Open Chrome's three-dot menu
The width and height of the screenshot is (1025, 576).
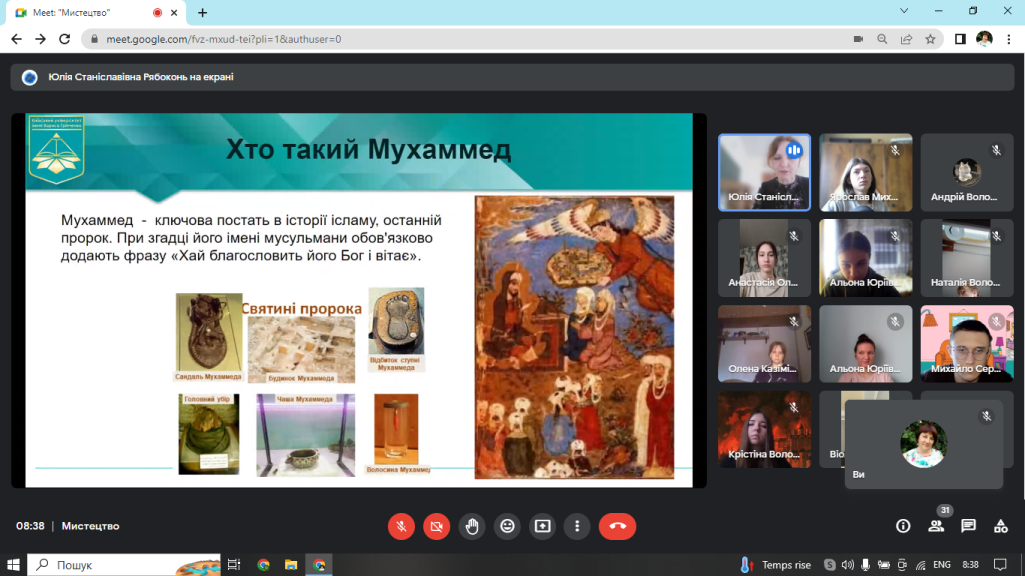click(1008, 39)
